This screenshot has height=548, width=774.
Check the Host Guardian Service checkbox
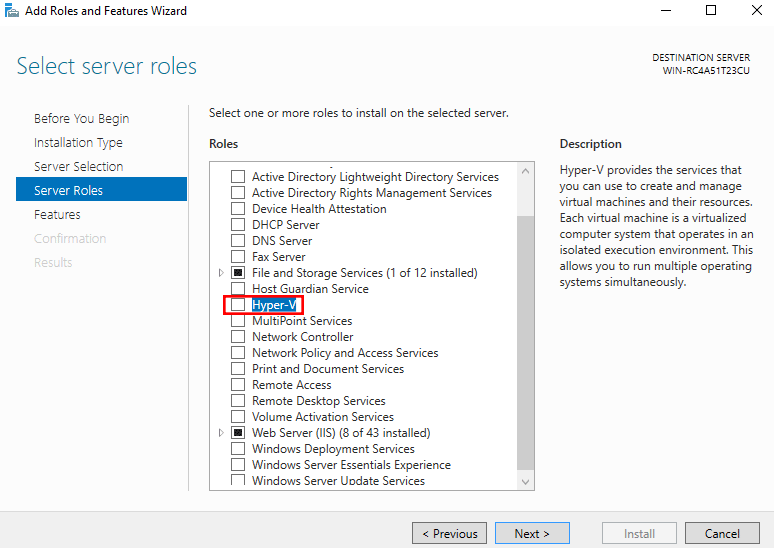coord(238,289)
